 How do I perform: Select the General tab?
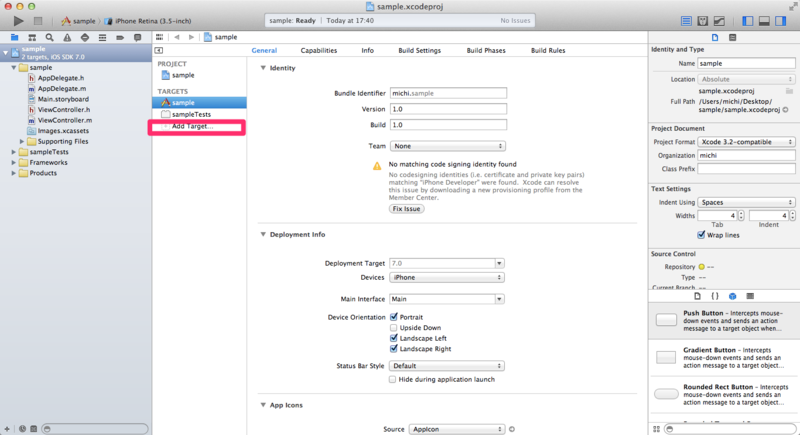[264, 50]
